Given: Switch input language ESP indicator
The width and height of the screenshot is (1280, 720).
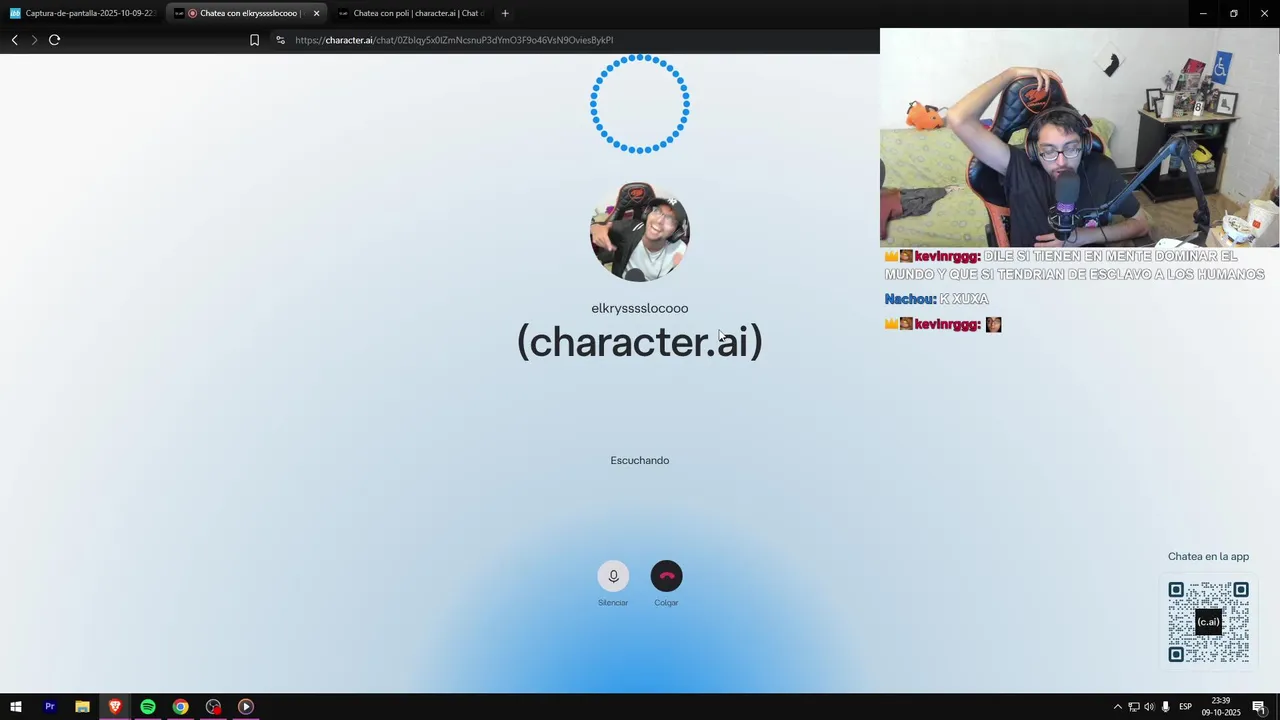Looking at the screenshot, I should (1185, 707).
